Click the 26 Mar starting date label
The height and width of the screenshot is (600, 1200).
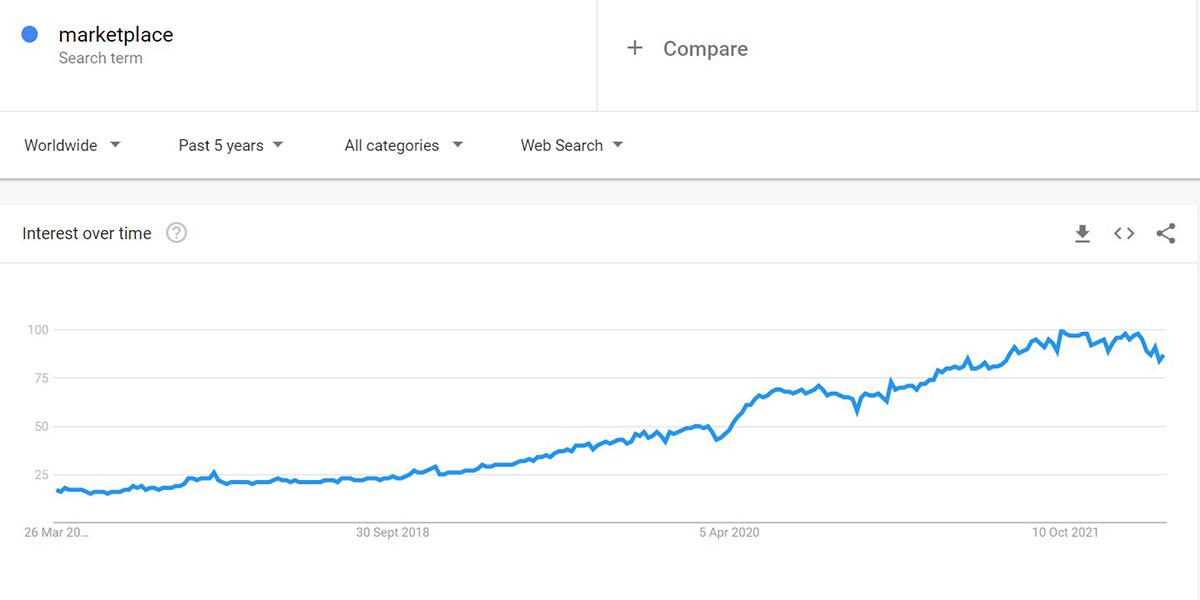pos(56,532)
